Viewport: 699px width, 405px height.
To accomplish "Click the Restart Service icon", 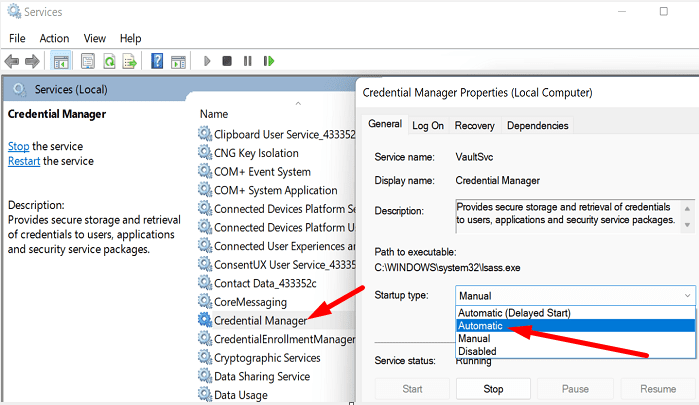I will pyautogui.click(x=268, y=61).
